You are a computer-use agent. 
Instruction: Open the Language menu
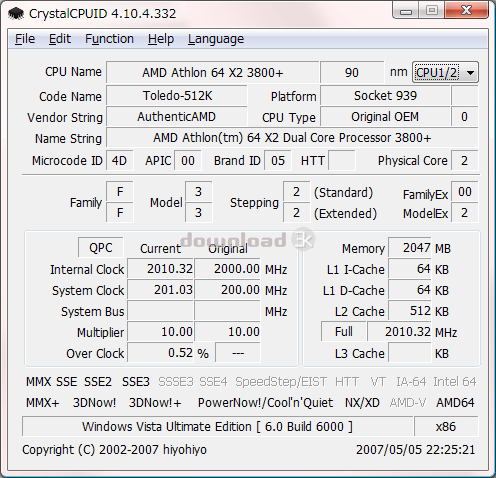point(216,39)
